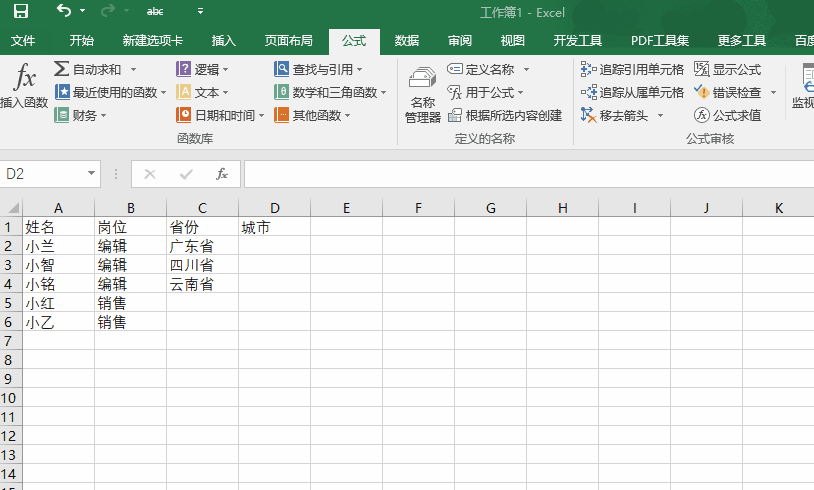Select cell C2 containing 广东省

click(202, 246)
